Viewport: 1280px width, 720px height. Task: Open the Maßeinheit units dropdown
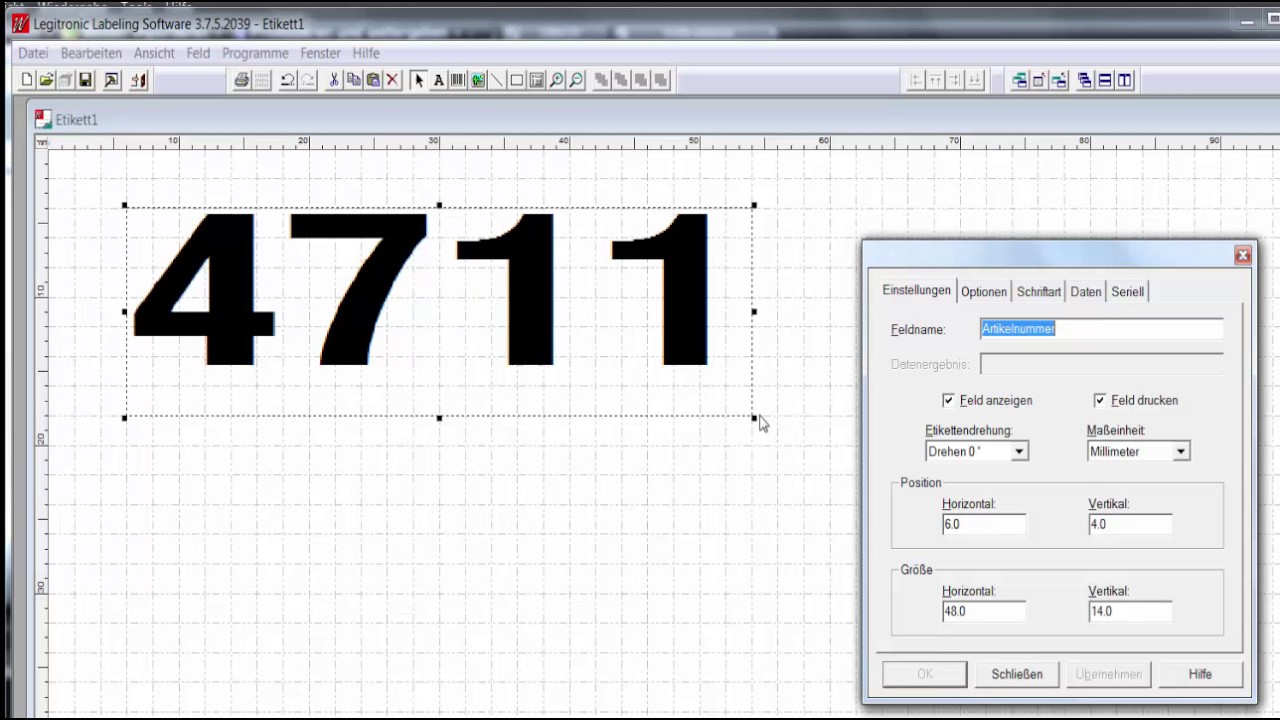coord(1180,451)
